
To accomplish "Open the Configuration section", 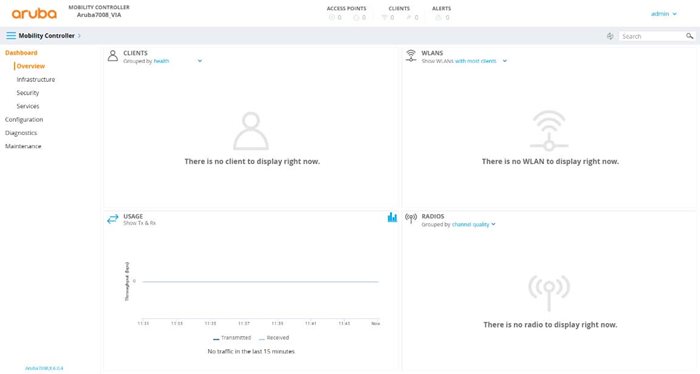I will pos(24,120).
